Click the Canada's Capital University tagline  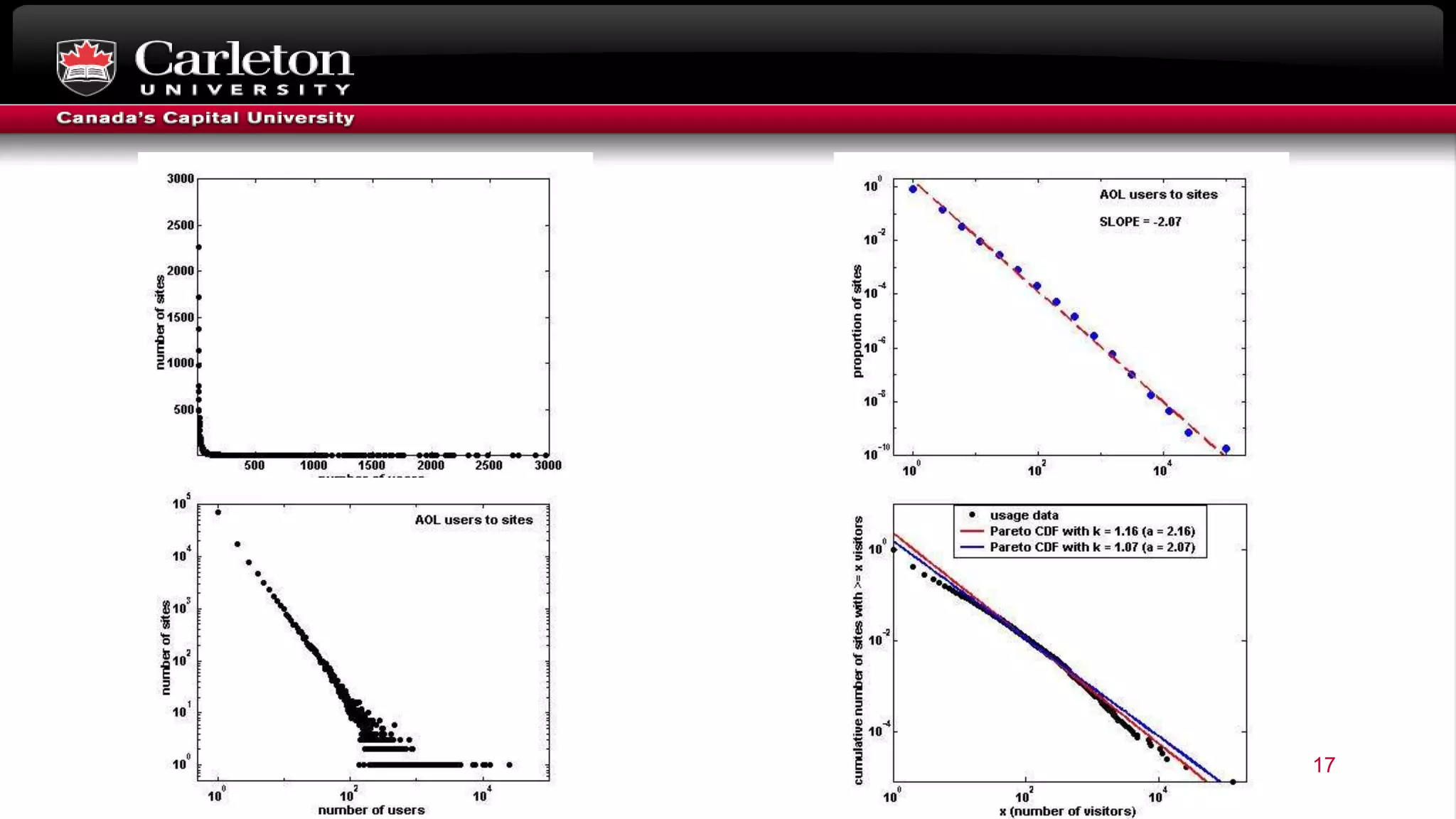(205, 118)
